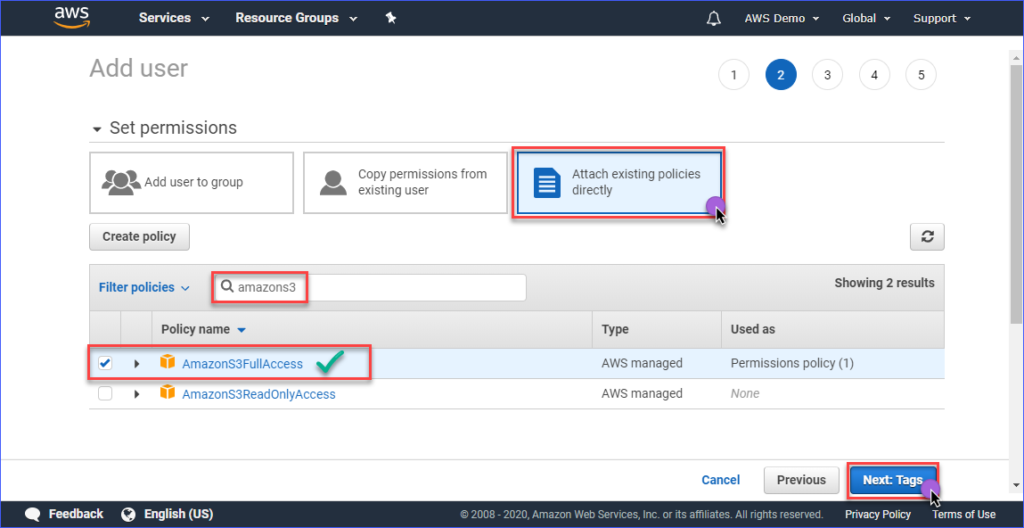Click the Create policy button
Viewport: 1024px width, 528px height.
point(139,237)
